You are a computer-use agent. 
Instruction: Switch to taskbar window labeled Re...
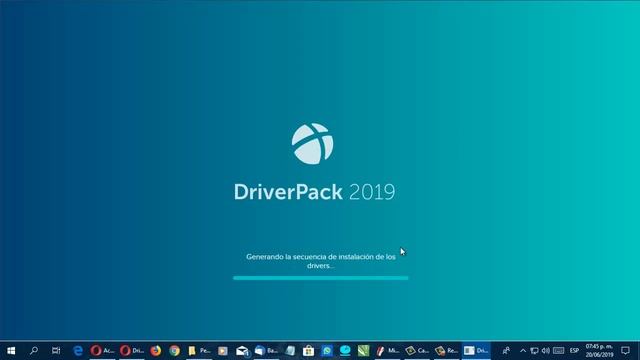tap(447, 351)
